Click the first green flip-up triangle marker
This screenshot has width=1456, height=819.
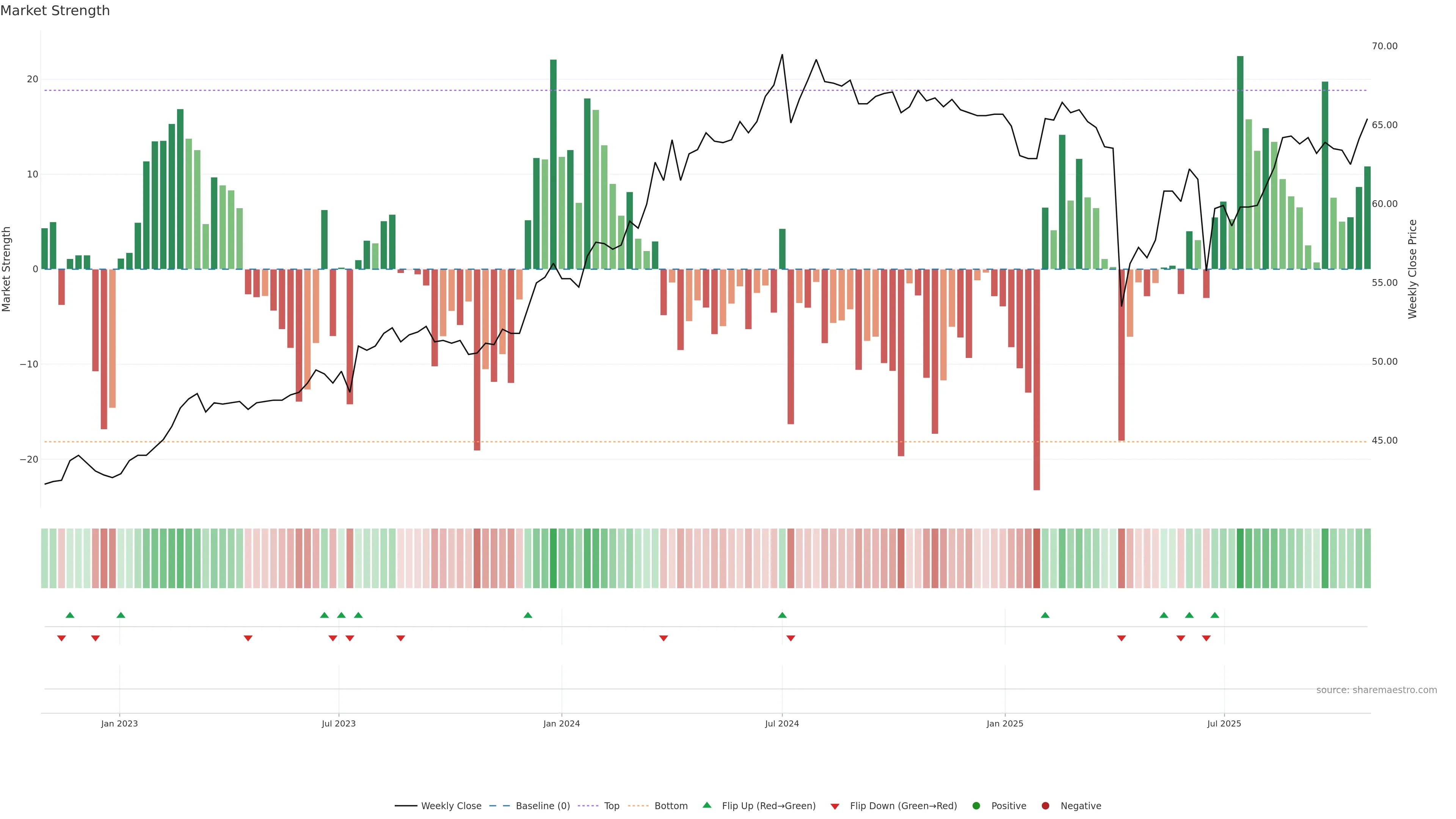pos(70,615)
